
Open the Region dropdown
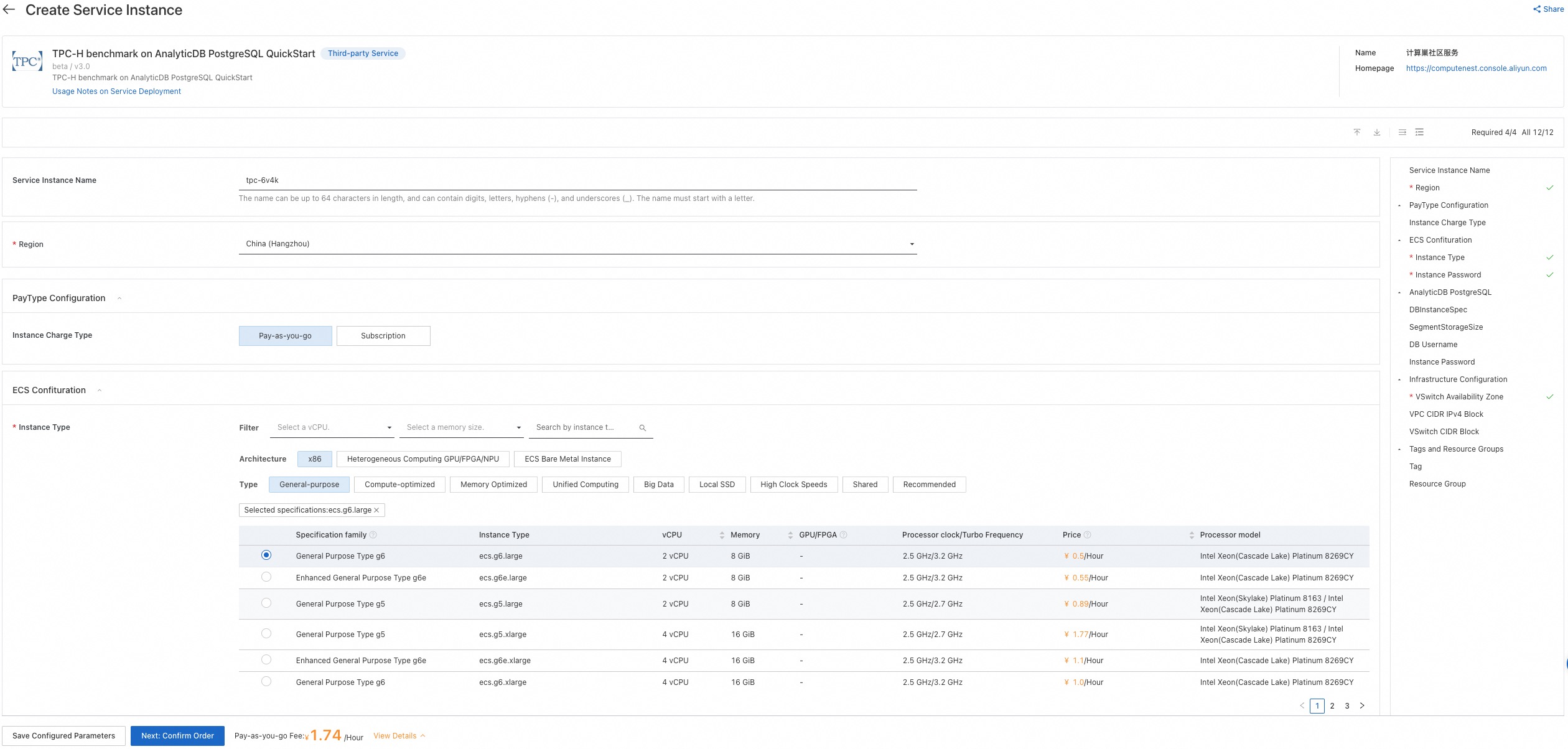pos(578,244)
